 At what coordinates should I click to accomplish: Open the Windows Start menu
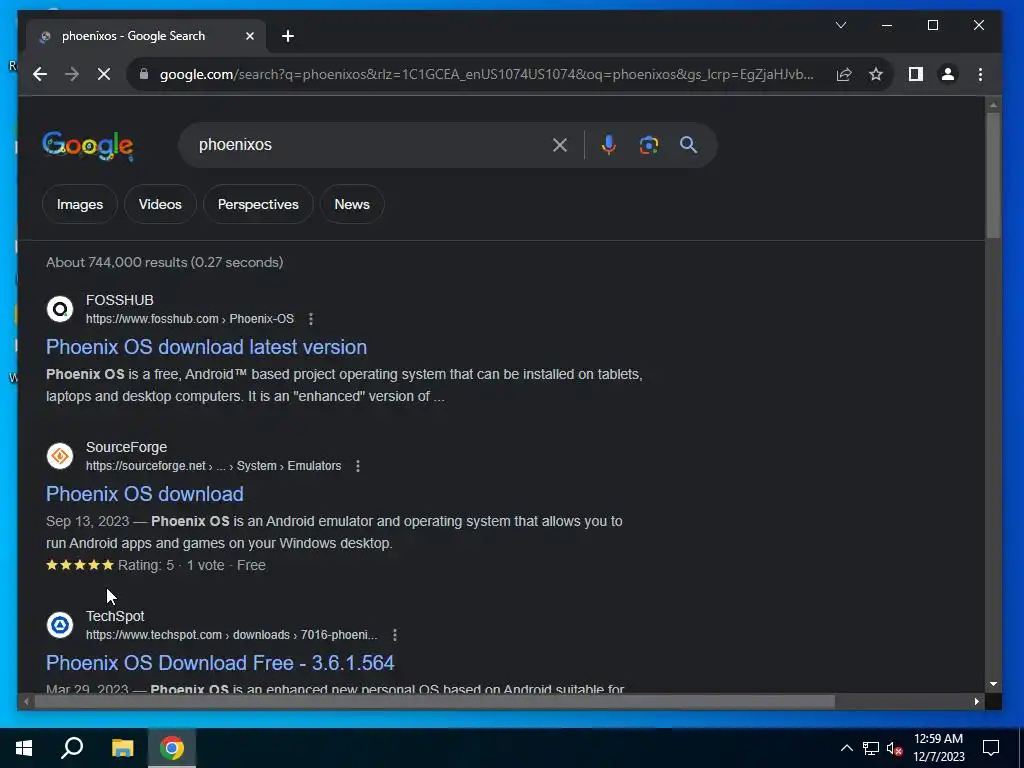pos(24,748)
